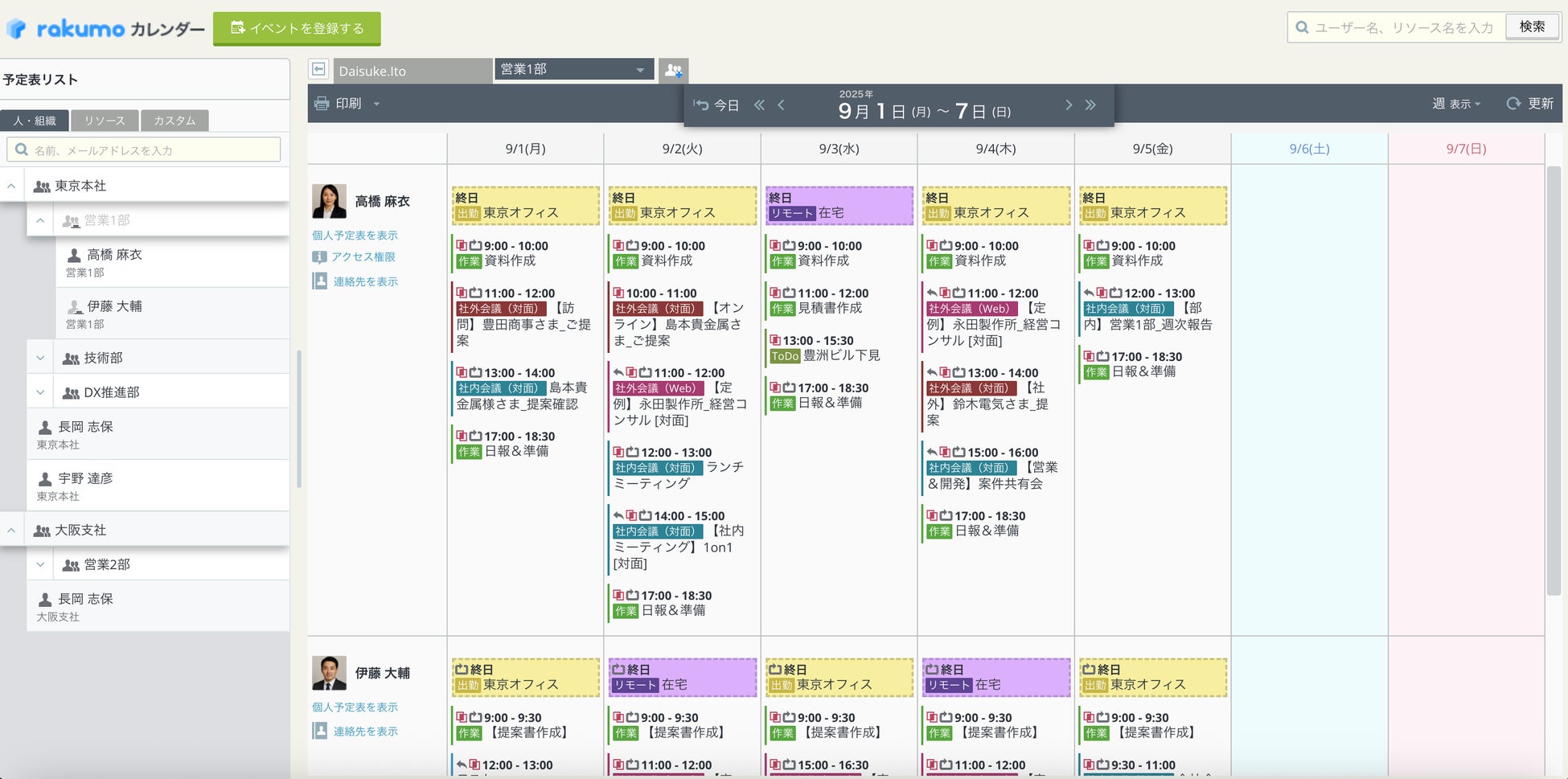This screenshot has height=779, width=1568.
Task: Go to today with 今日 button
Action: [x=717, y=105]
